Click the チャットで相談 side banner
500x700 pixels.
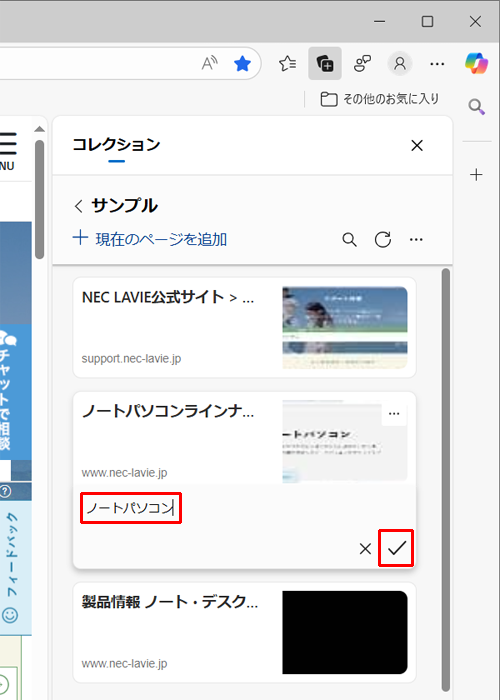pyautogui.click(x=16, y=392)
